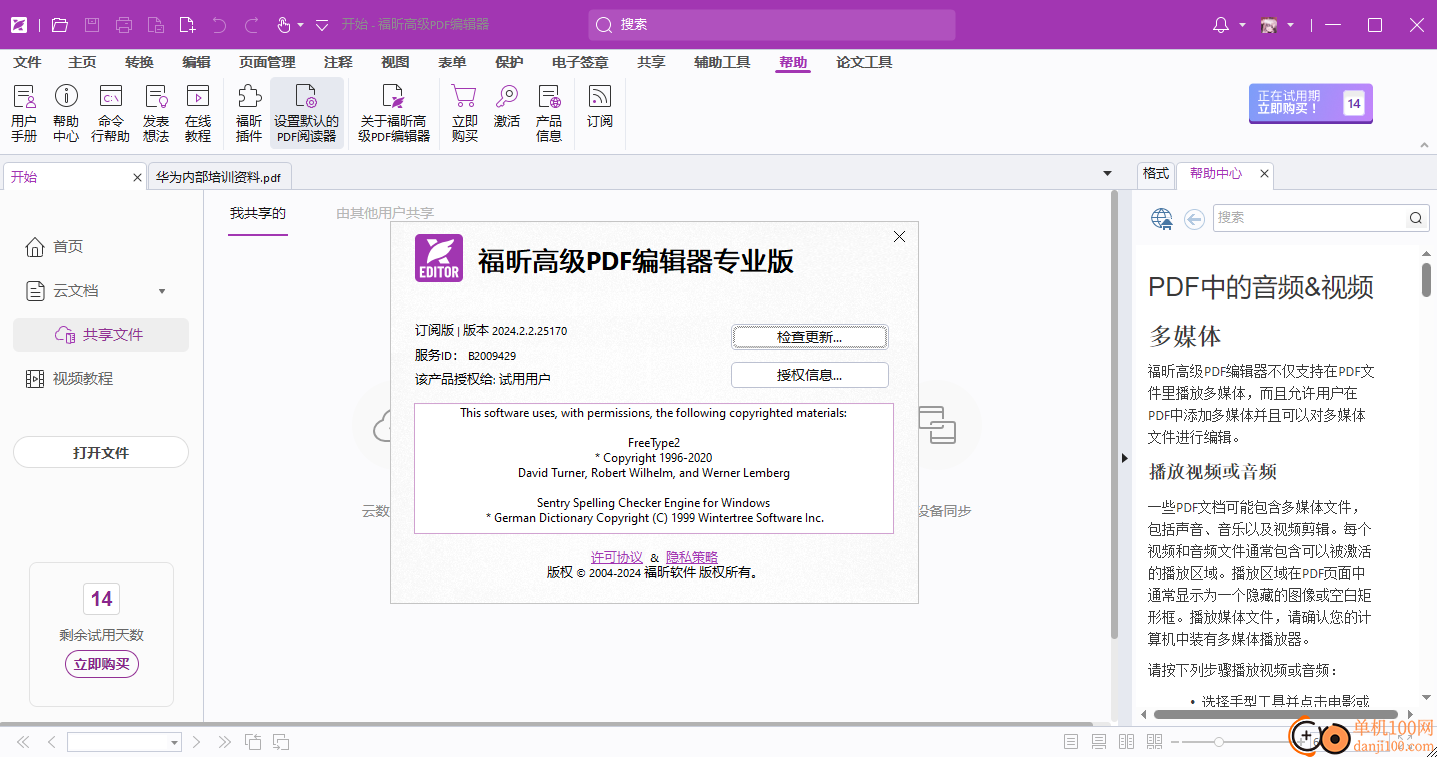Open the Help Center (帮助中心) ribbon icon
This screenshot has width=1437, height=757.
[x=66, y=113]
